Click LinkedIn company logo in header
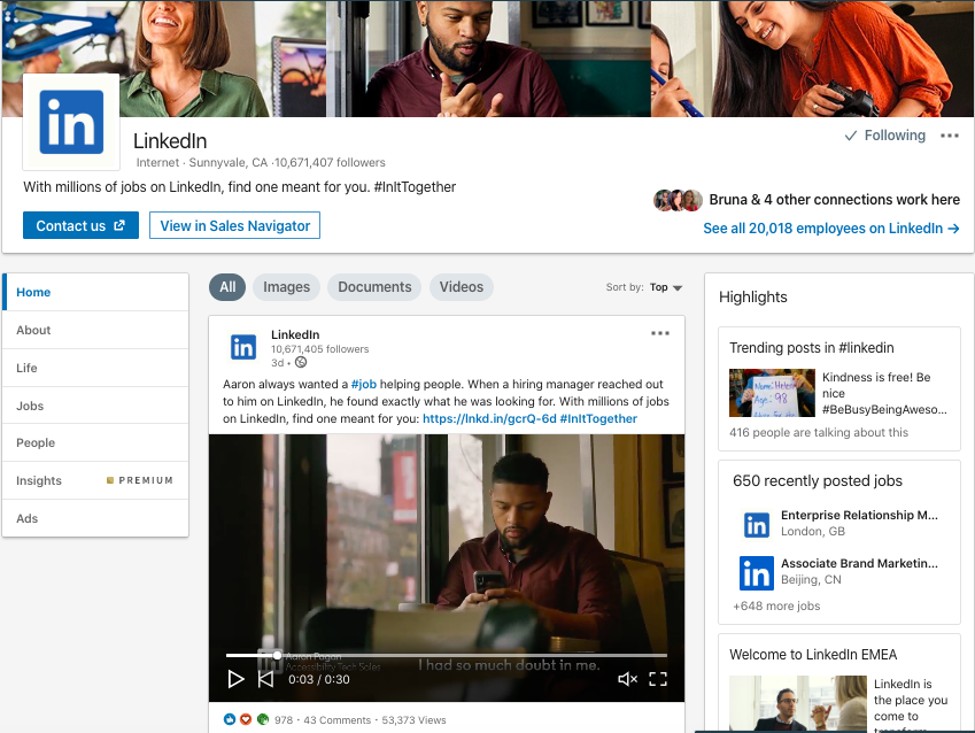Screen dimensions: 975x733 71,122
